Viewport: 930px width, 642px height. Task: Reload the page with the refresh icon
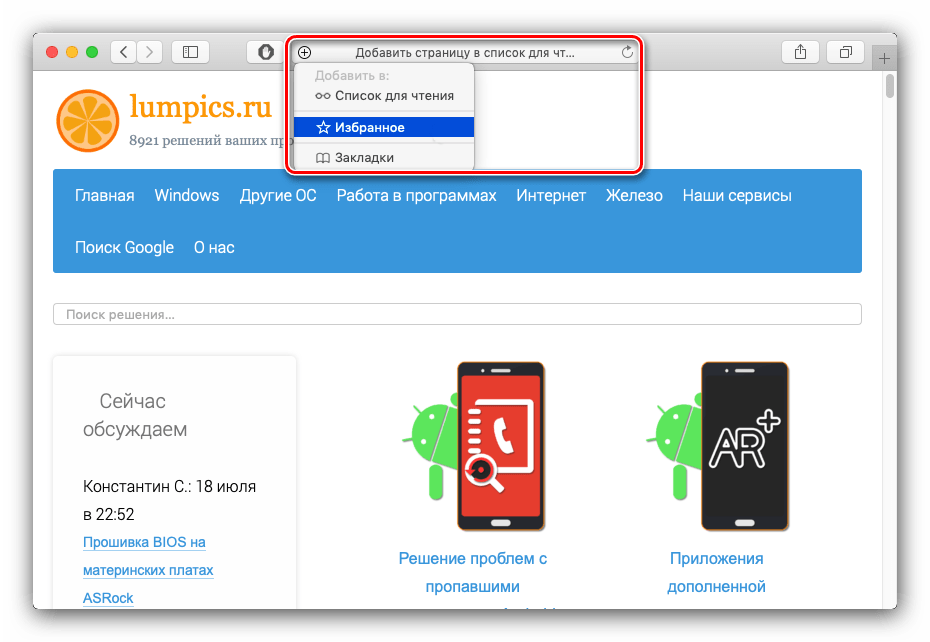(x=627, y=53)
